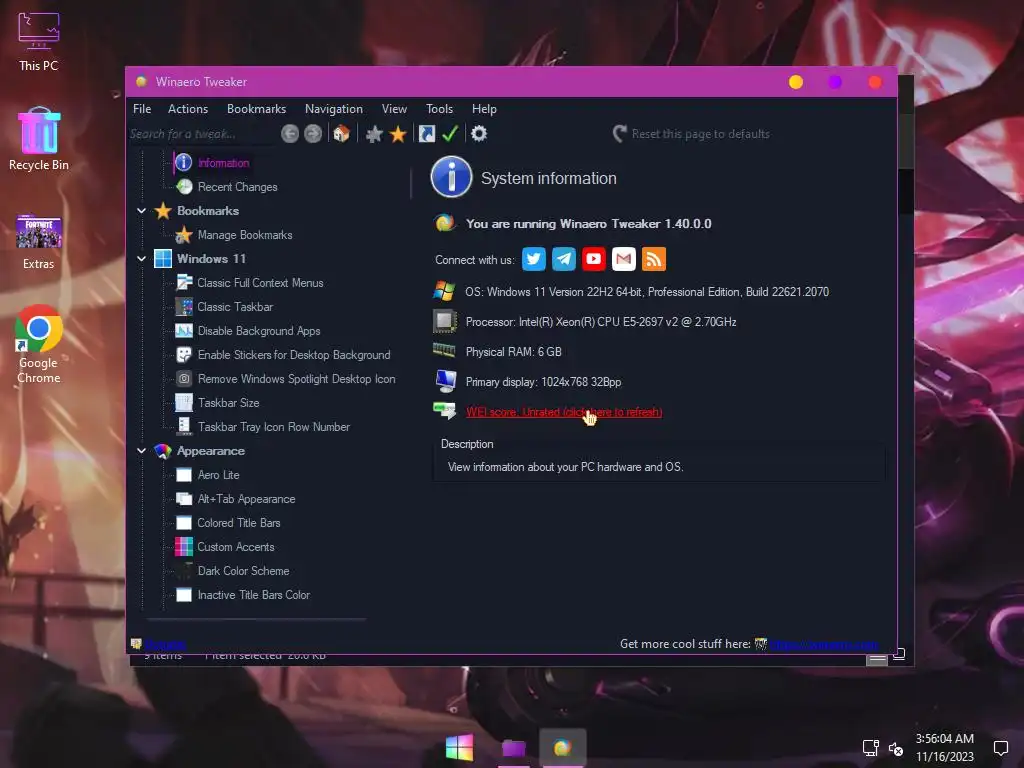Open the Recycle Bin desktop icon

coord(39,138)
